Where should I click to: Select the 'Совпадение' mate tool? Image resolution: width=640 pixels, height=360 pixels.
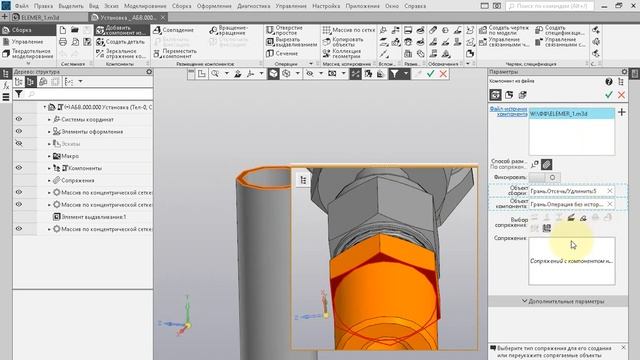(x=174, y=30)
